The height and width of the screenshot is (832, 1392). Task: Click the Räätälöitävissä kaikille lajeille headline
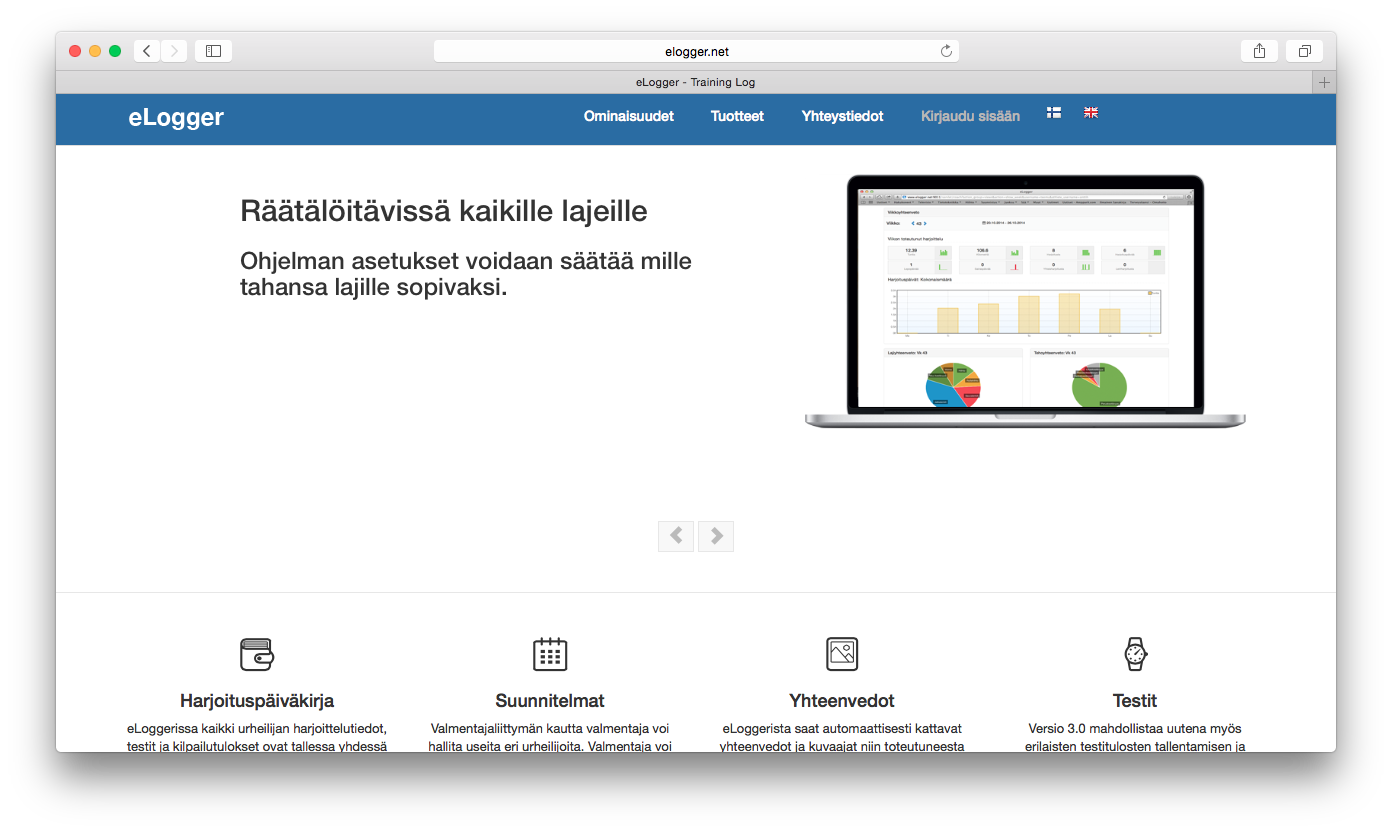tap(444, 211)
